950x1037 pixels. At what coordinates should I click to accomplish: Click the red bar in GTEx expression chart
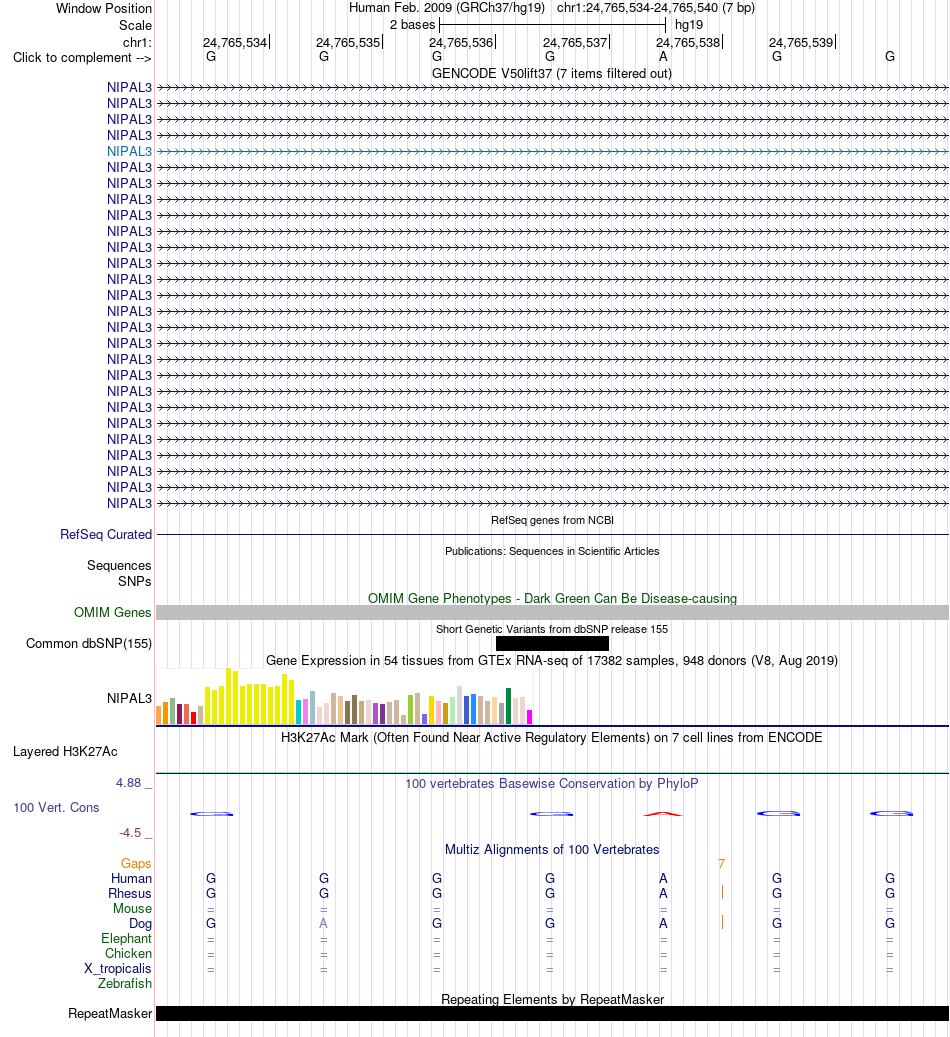pos(194,718)
